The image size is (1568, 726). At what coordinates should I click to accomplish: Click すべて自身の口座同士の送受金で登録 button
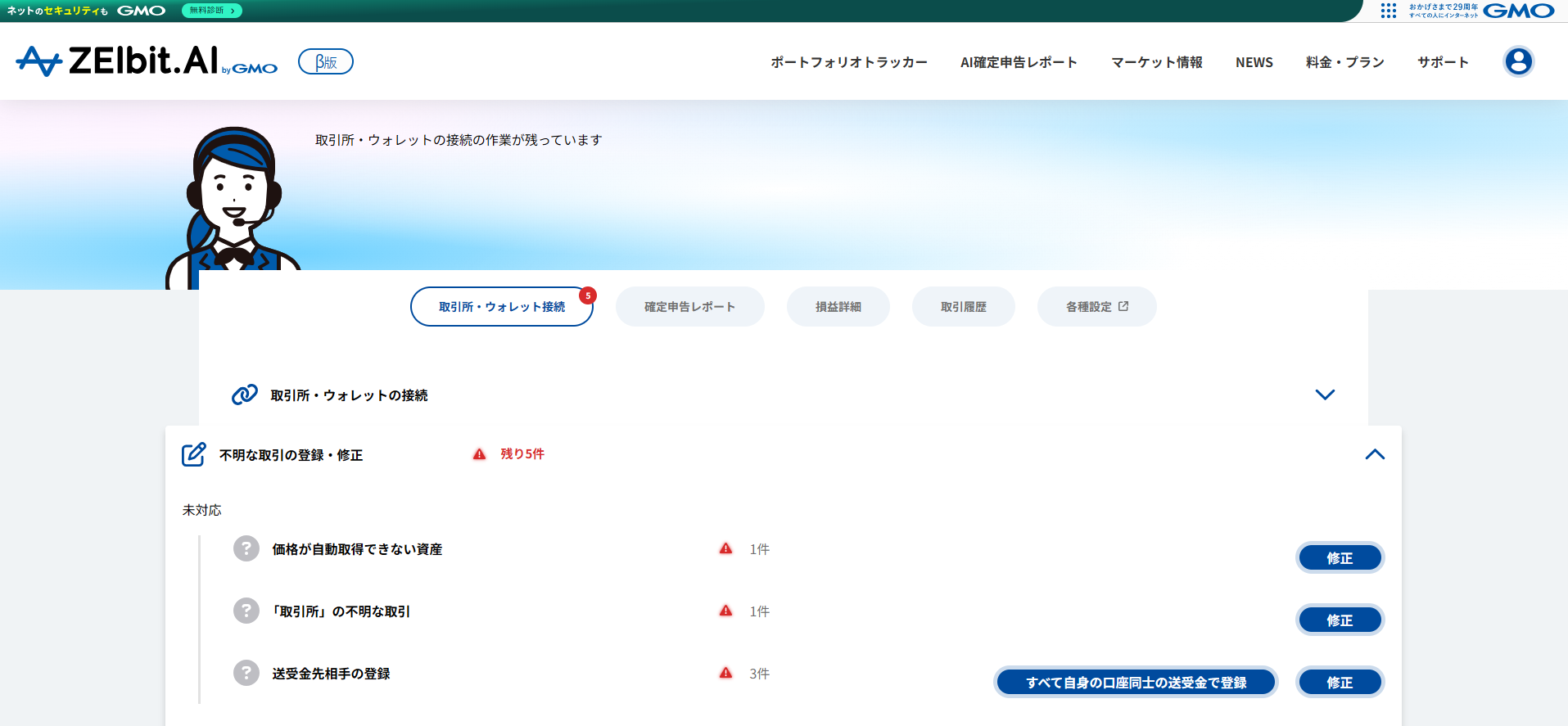coord(1136,683)
